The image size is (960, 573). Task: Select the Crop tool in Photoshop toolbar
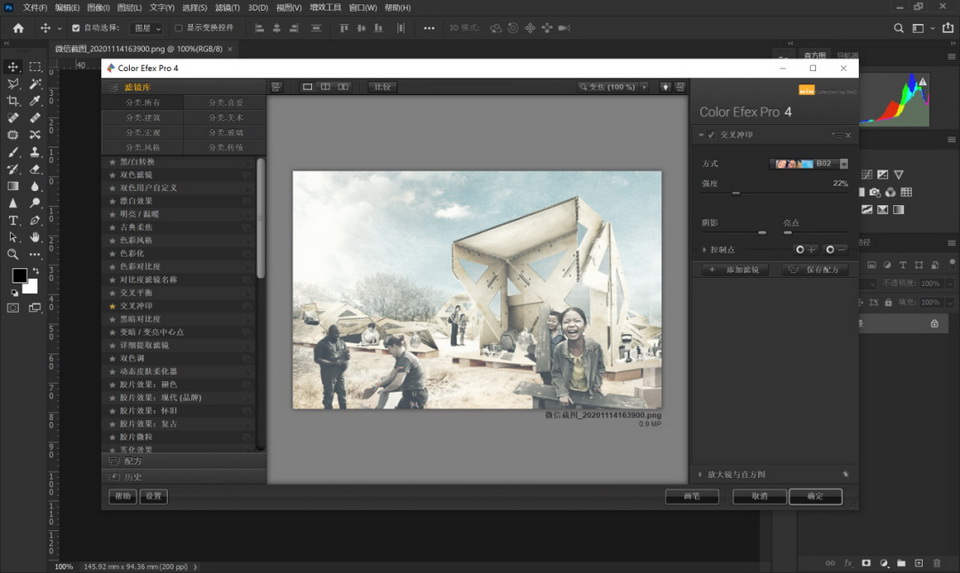(13, 101)
